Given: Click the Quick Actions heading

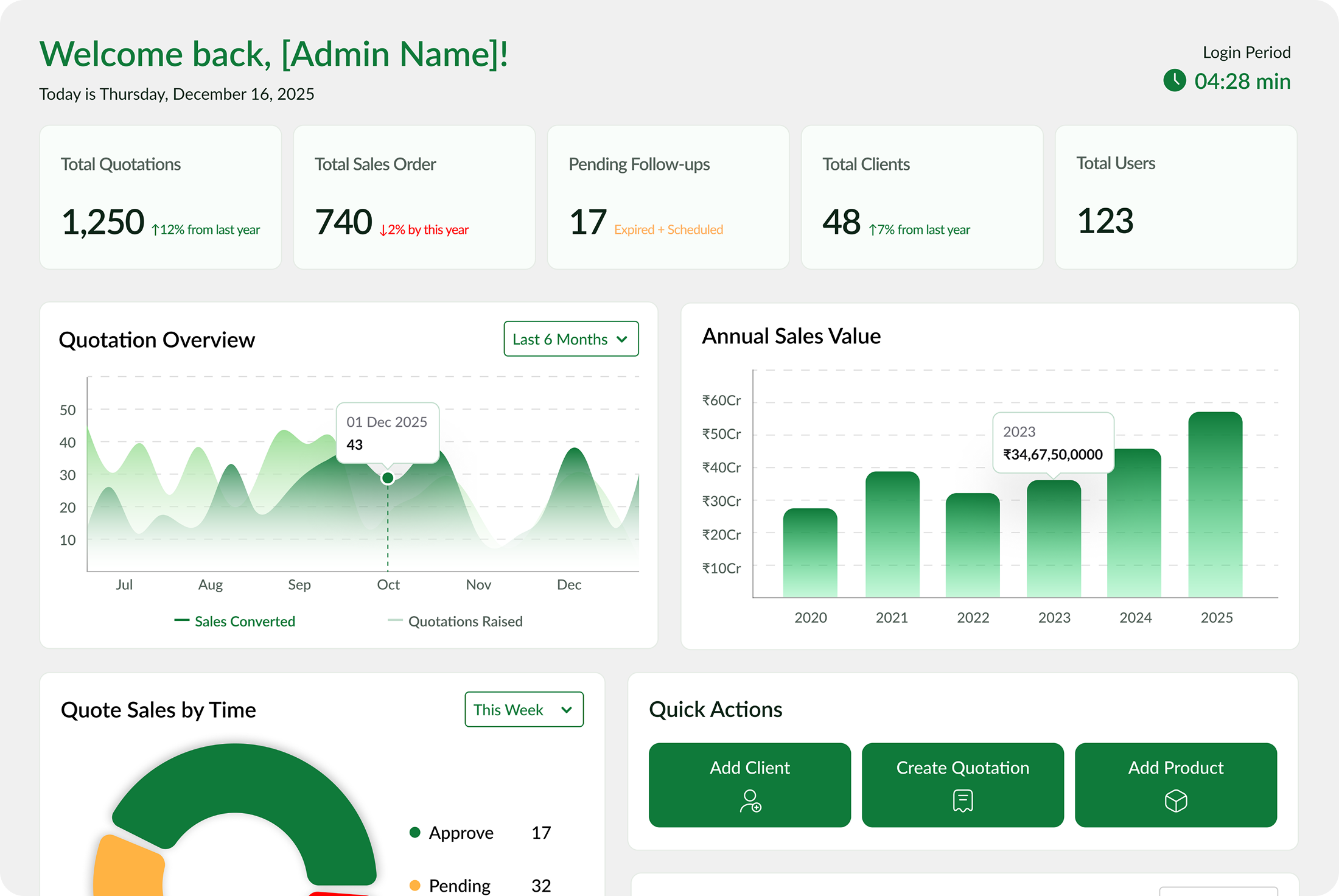Looking at the screenshot, I should pos(716,709).
